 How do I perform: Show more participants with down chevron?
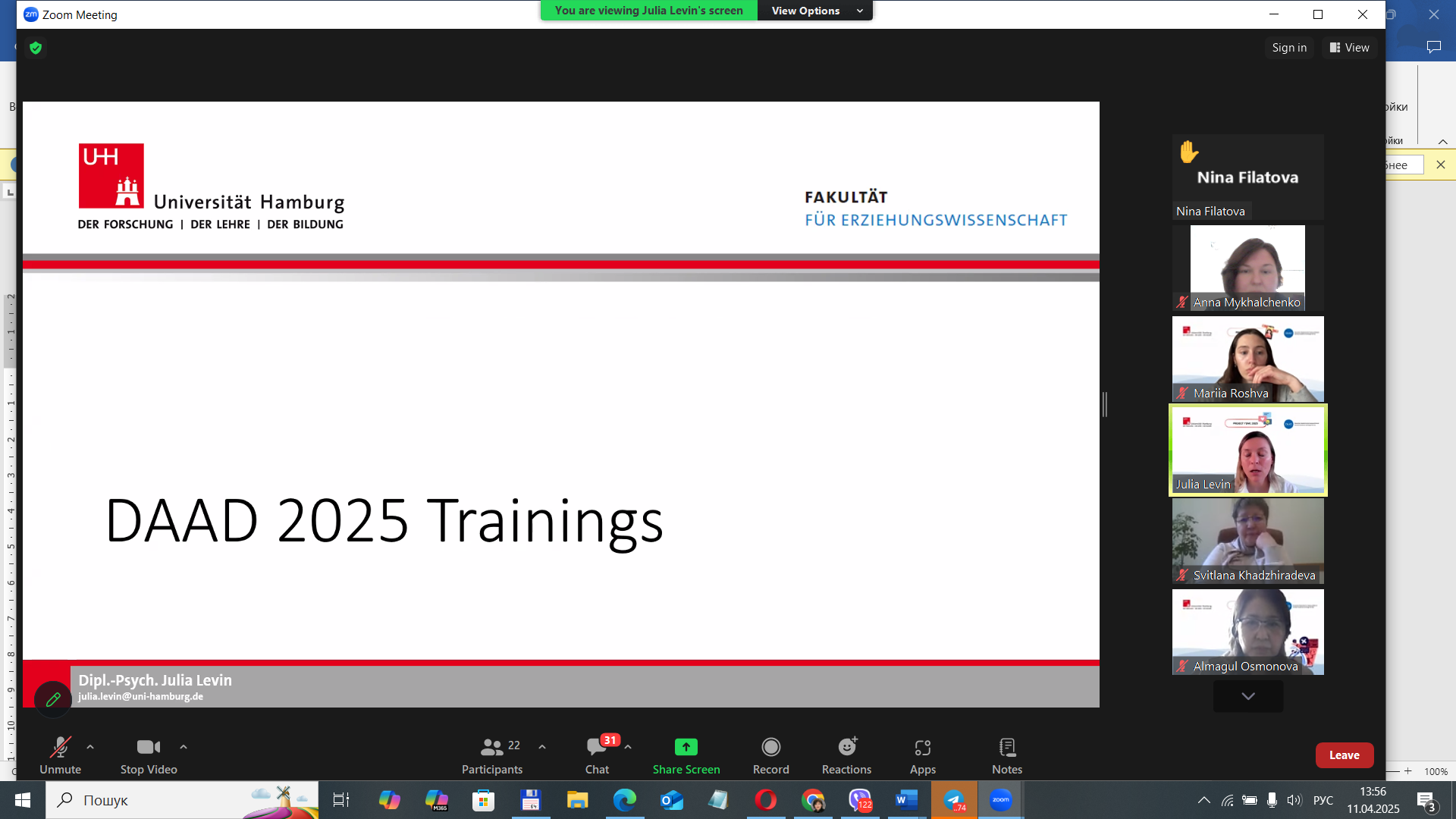[1248, 696]
